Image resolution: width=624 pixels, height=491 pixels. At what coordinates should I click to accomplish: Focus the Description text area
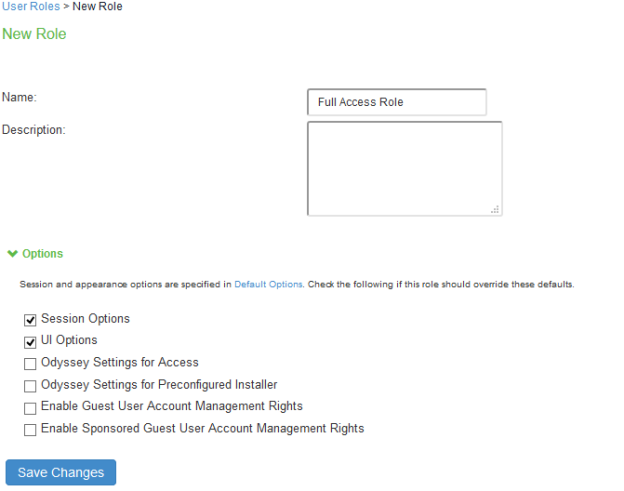[x=404, y=169]
